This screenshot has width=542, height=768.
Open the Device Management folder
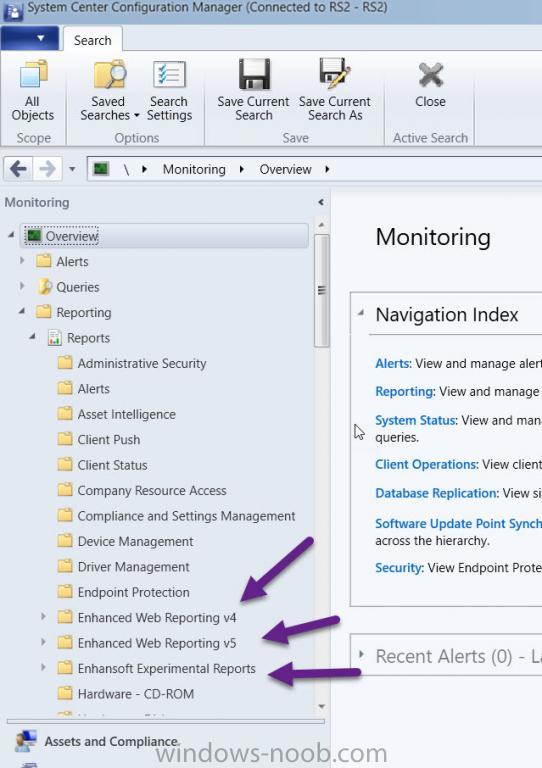coord(125,541)
